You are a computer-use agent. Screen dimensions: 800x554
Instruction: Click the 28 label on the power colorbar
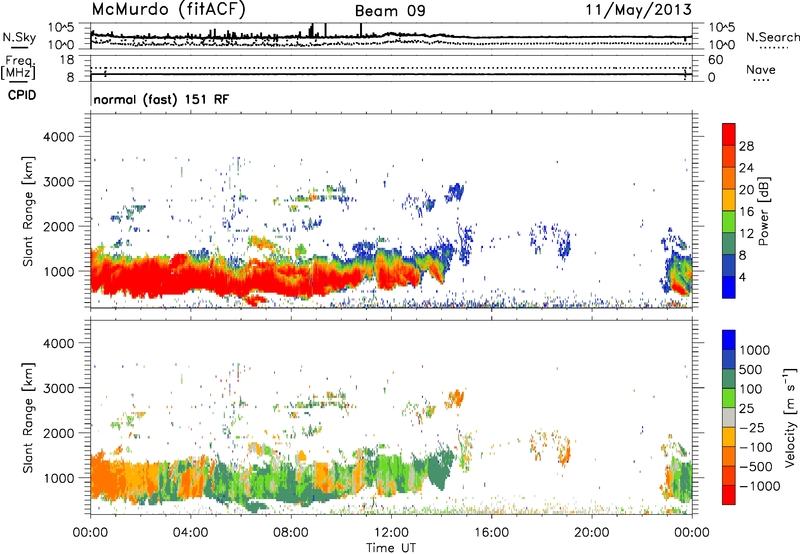[746, 146]
